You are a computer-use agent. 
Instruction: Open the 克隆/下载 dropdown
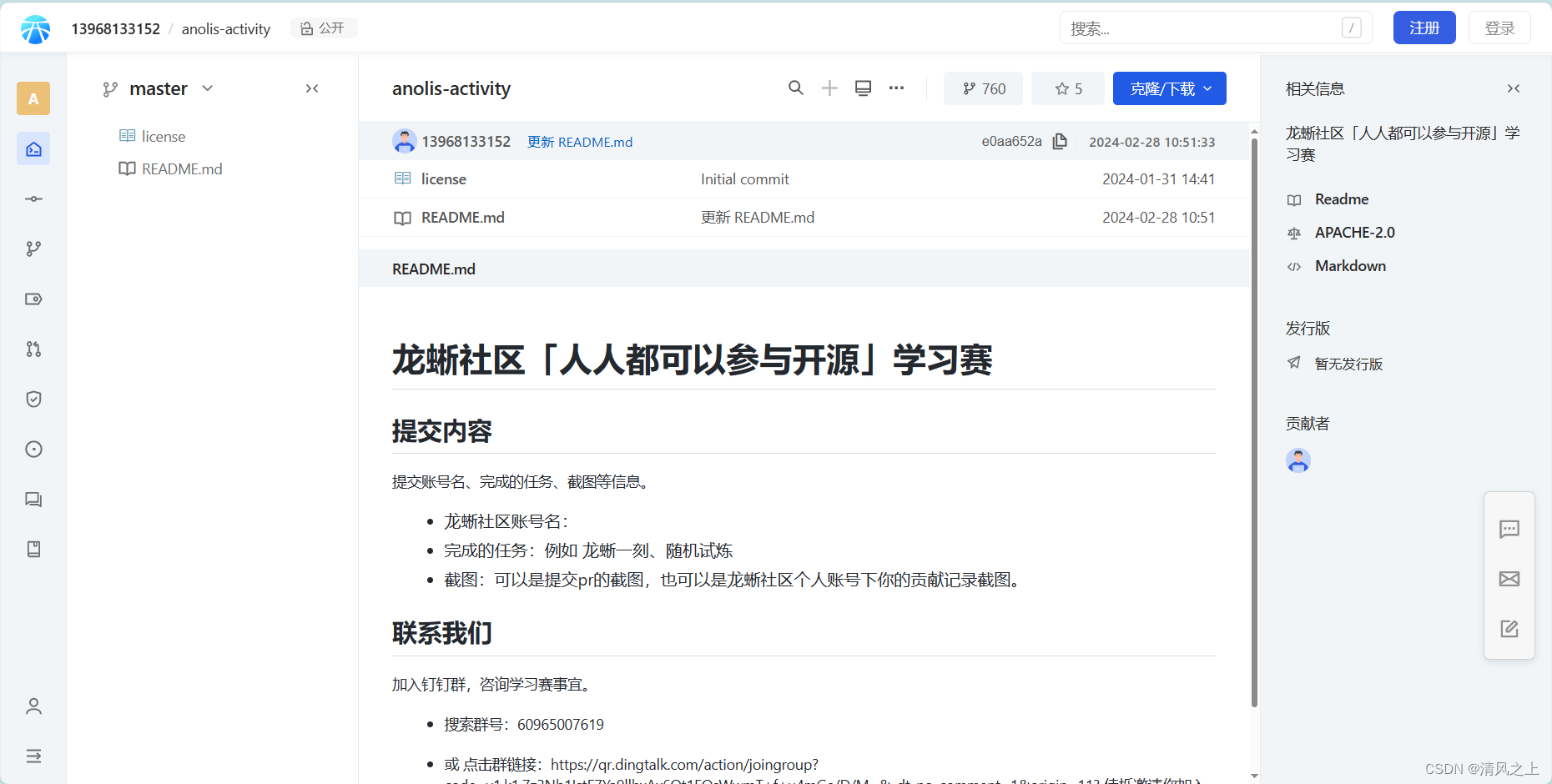pos(1170,88)
